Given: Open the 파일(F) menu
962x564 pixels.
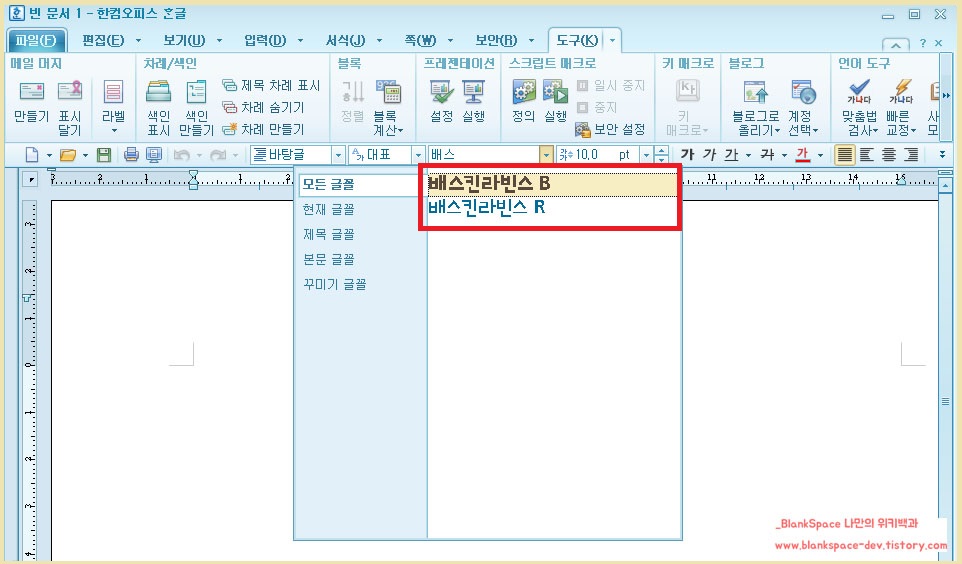Looking at the screenshot, I should pos(36,41).
